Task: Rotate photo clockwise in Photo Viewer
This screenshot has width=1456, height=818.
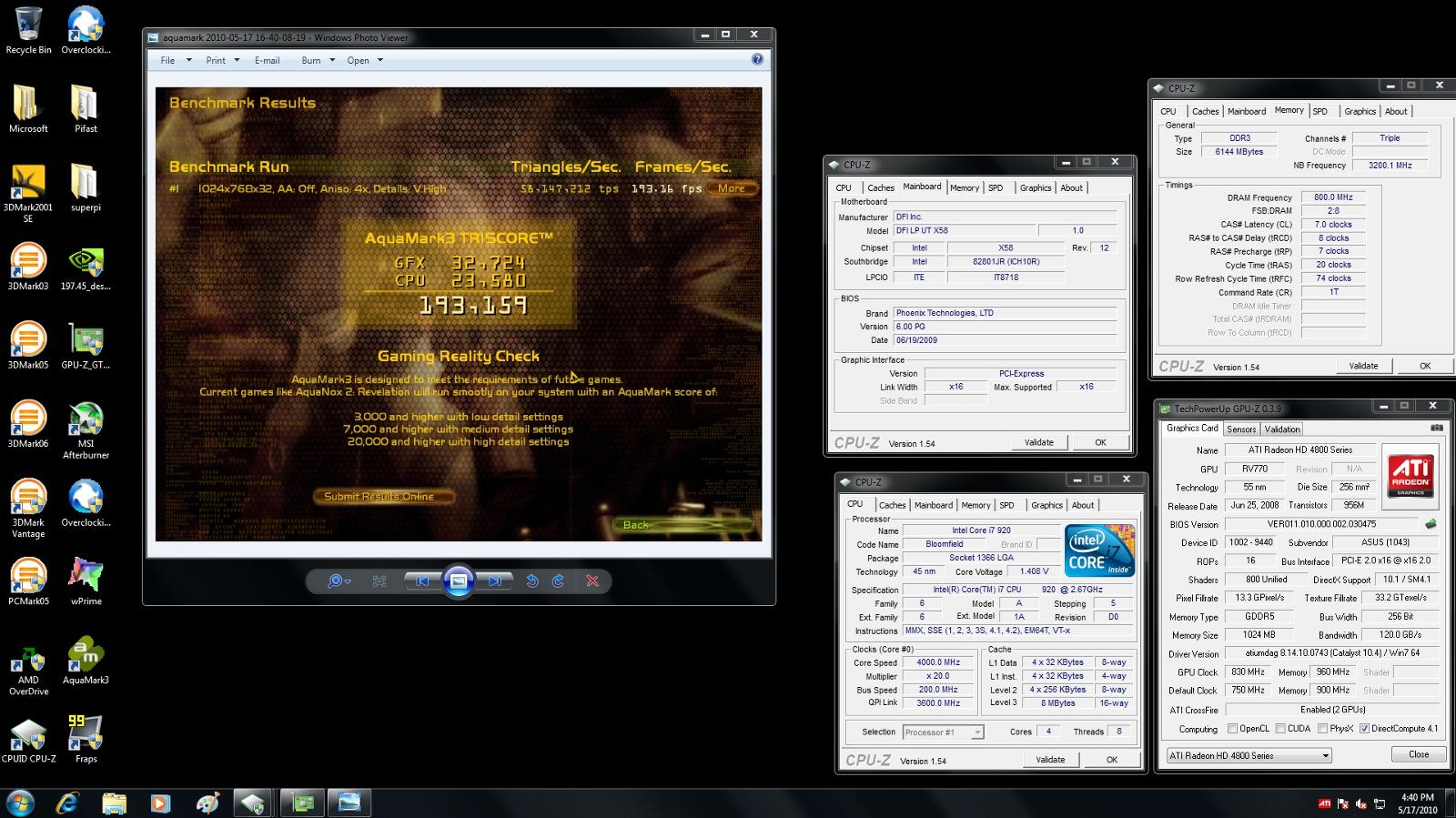Action: (558, 581)
